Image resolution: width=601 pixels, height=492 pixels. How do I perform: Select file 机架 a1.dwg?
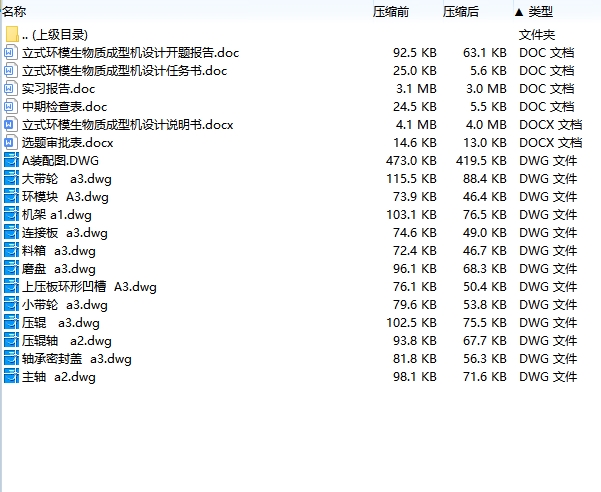[x=57, y=215]
